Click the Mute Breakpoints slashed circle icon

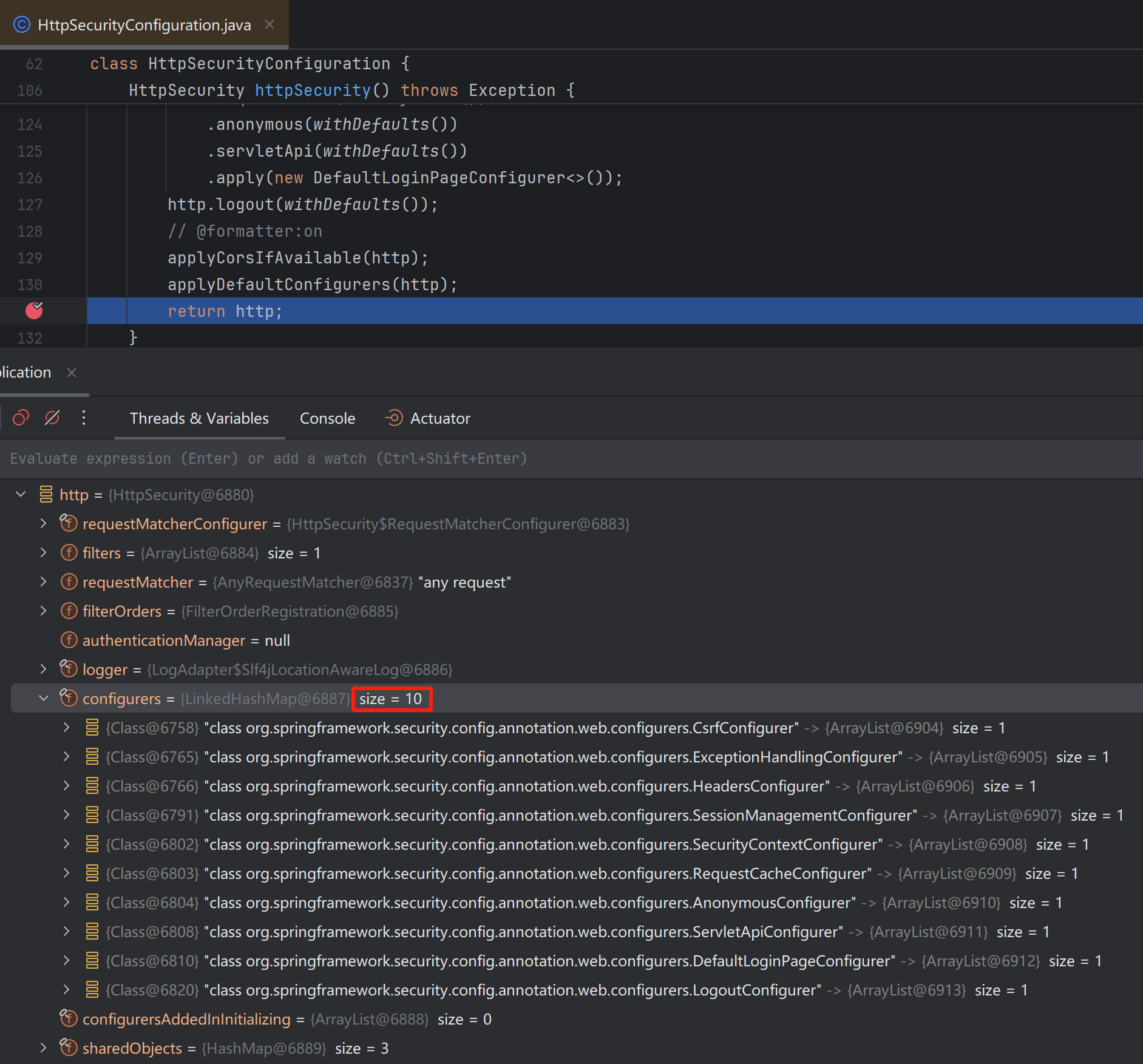point(52,418)
